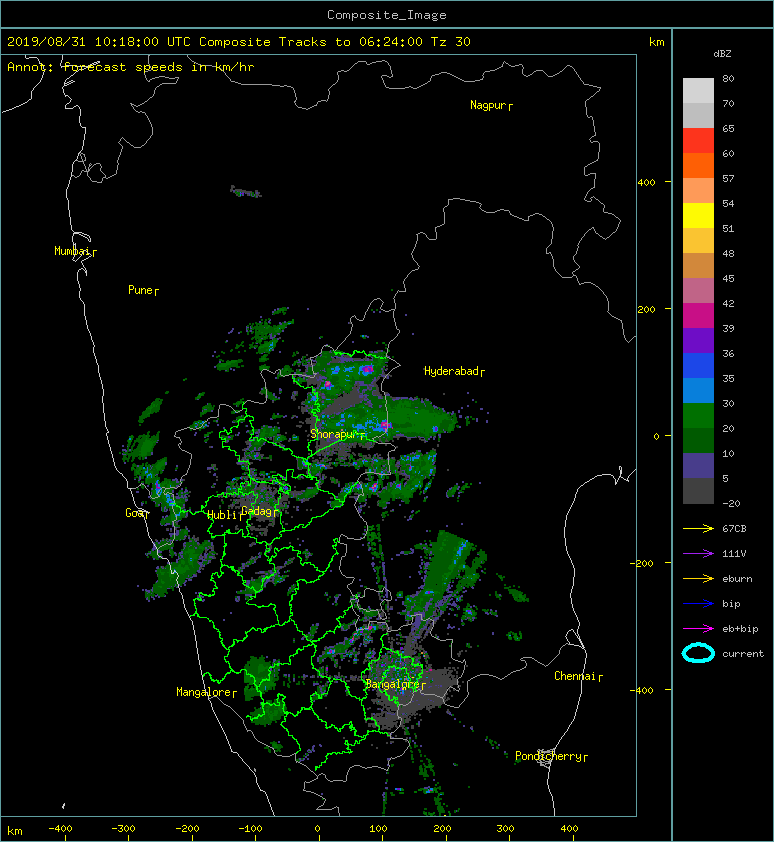Click the 45 value on the dBZ scale
The width and height of the screenshot is (774, 842).
click(x=728, y=278)
